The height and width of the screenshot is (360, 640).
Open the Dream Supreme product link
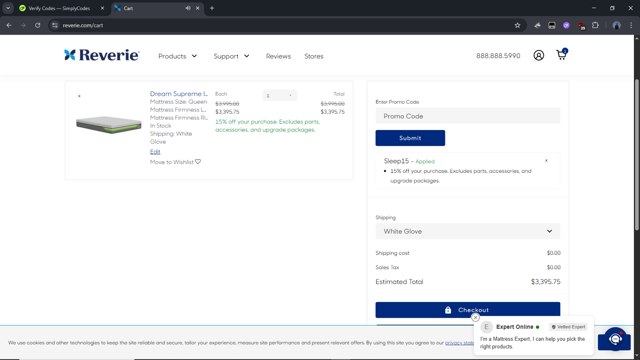click(x=178, y=93)
